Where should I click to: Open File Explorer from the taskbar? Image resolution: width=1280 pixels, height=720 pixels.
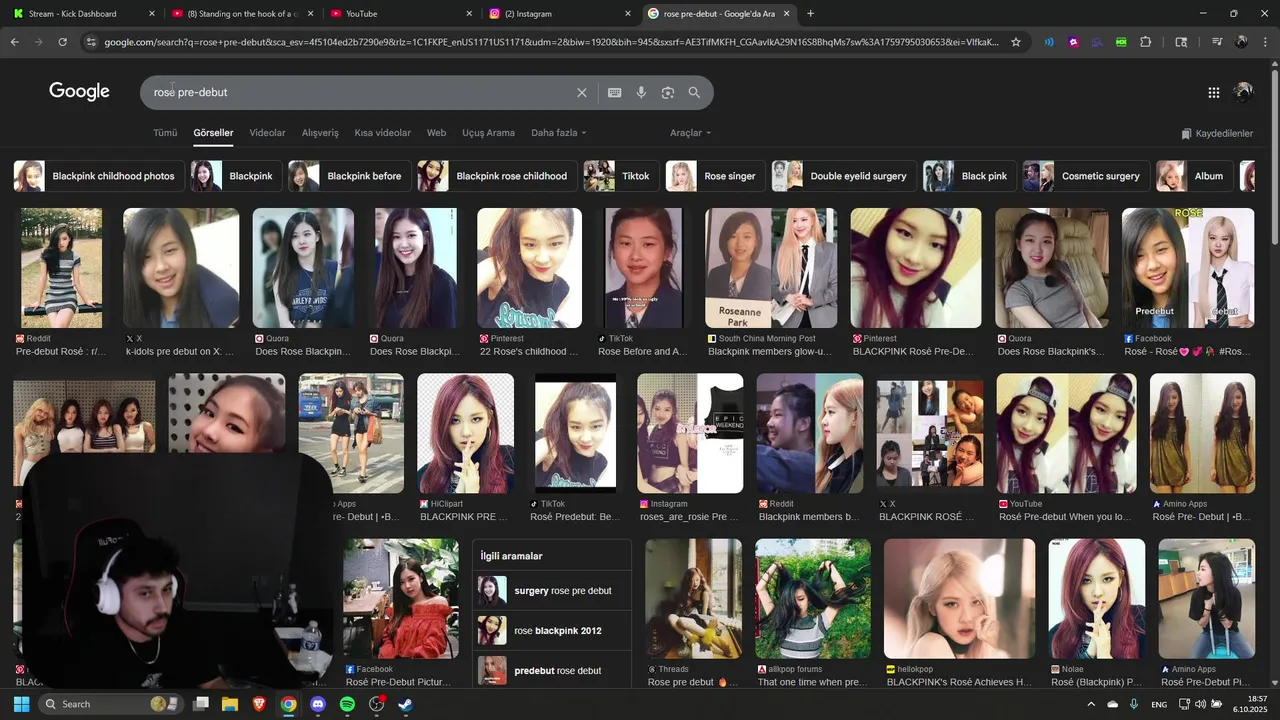point(229,704)
